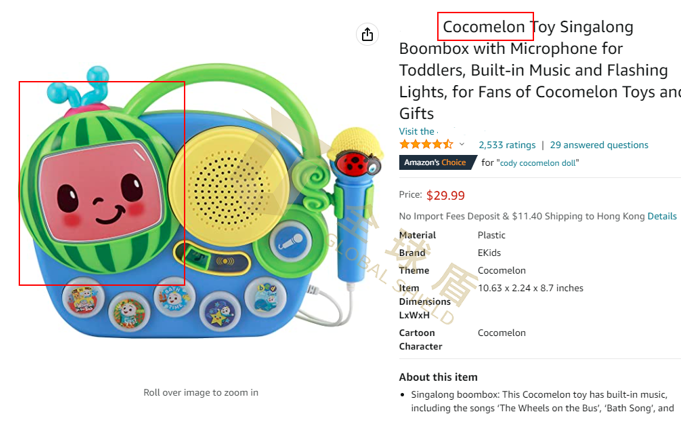Image resolution: width=696 pixels, height=433 pixels.
Task: Click the $29.99 price
Action: tap(445, 195)
